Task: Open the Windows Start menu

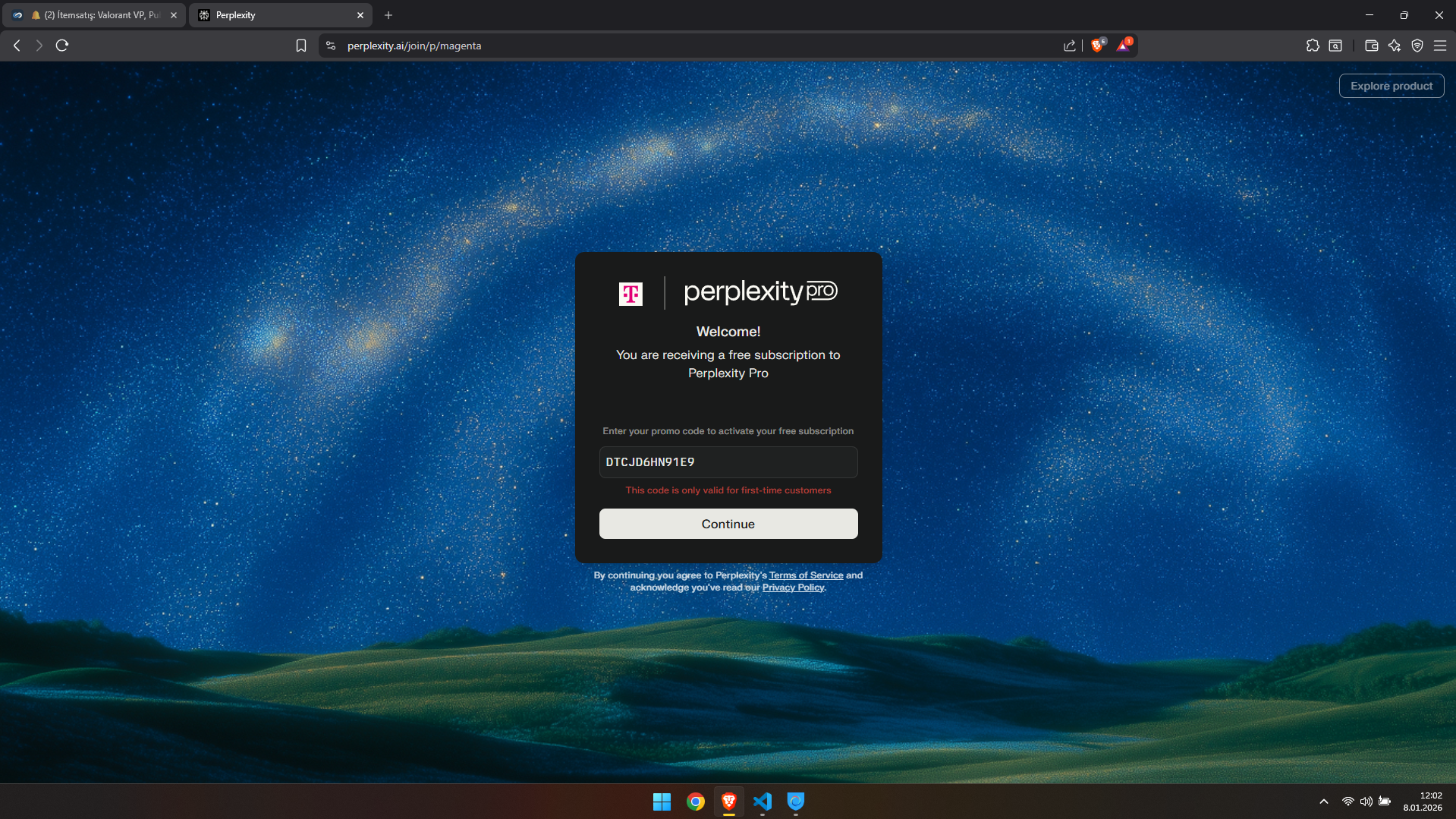Action: click(662, 802)
